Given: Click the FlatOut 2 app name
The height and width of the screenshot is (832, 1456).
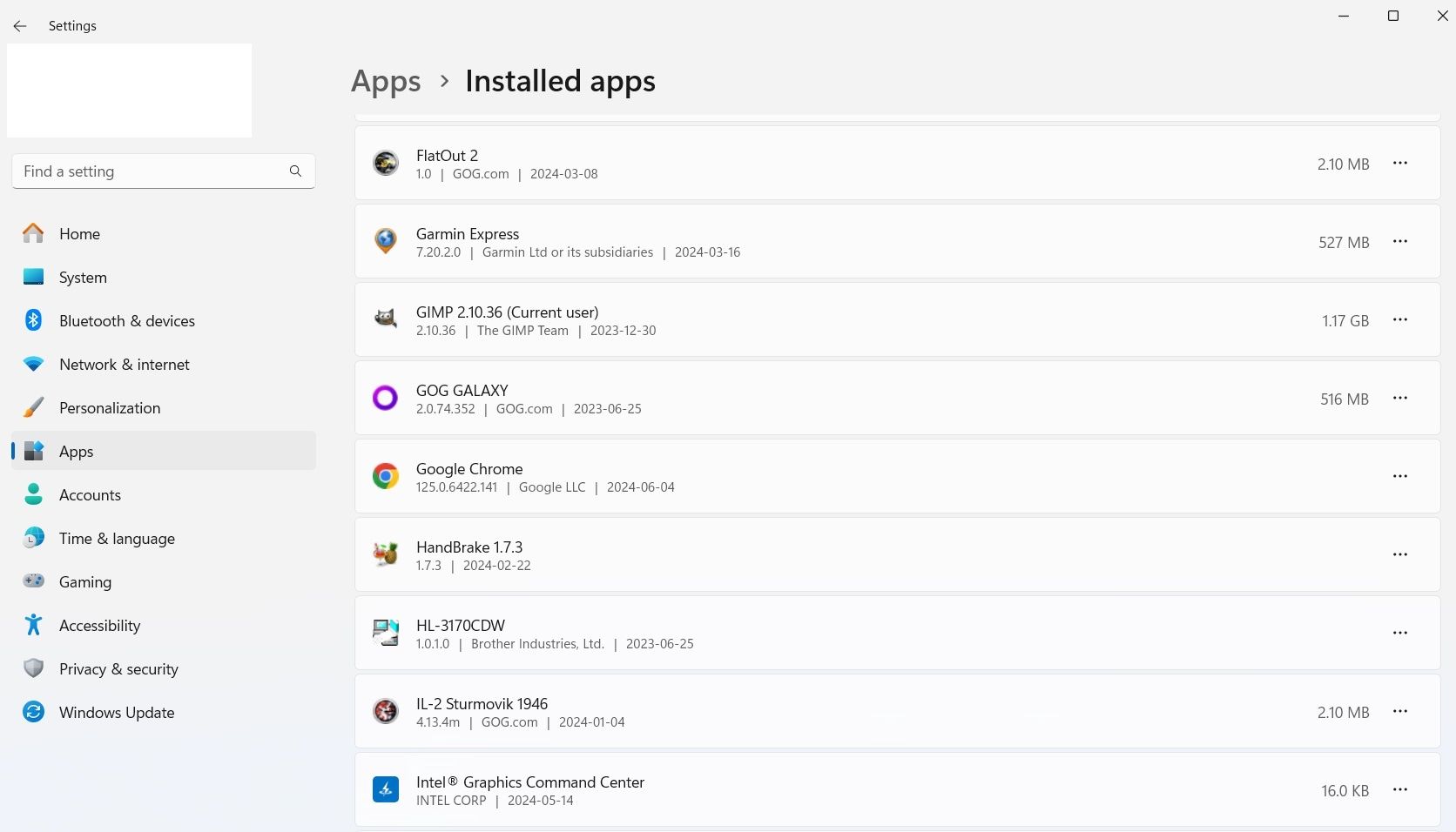Looking at the screenshot, I should (x=447, y=156).
